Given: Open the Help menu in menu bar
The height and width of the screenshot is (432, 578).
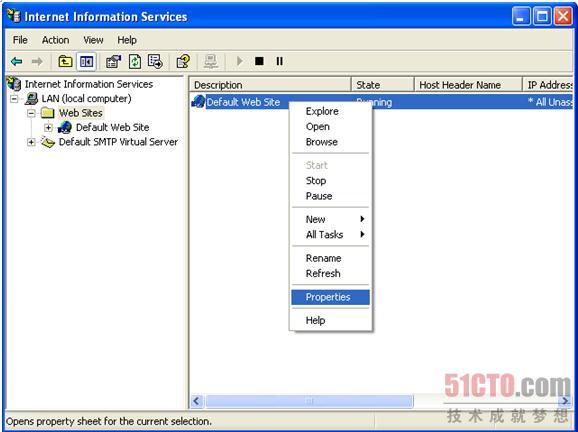Looking at the screenshot, I should pyautogui.click(x=127, y=40).
